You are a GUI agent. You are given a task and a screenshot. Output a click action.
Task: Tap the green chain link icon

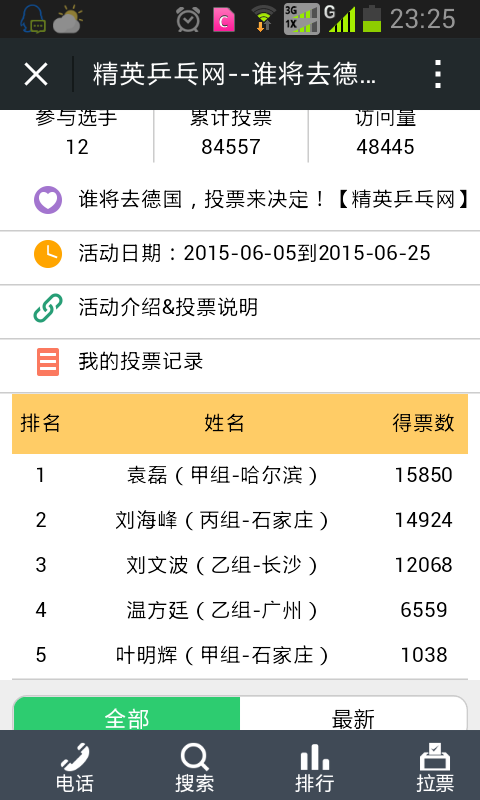(48, 308)
